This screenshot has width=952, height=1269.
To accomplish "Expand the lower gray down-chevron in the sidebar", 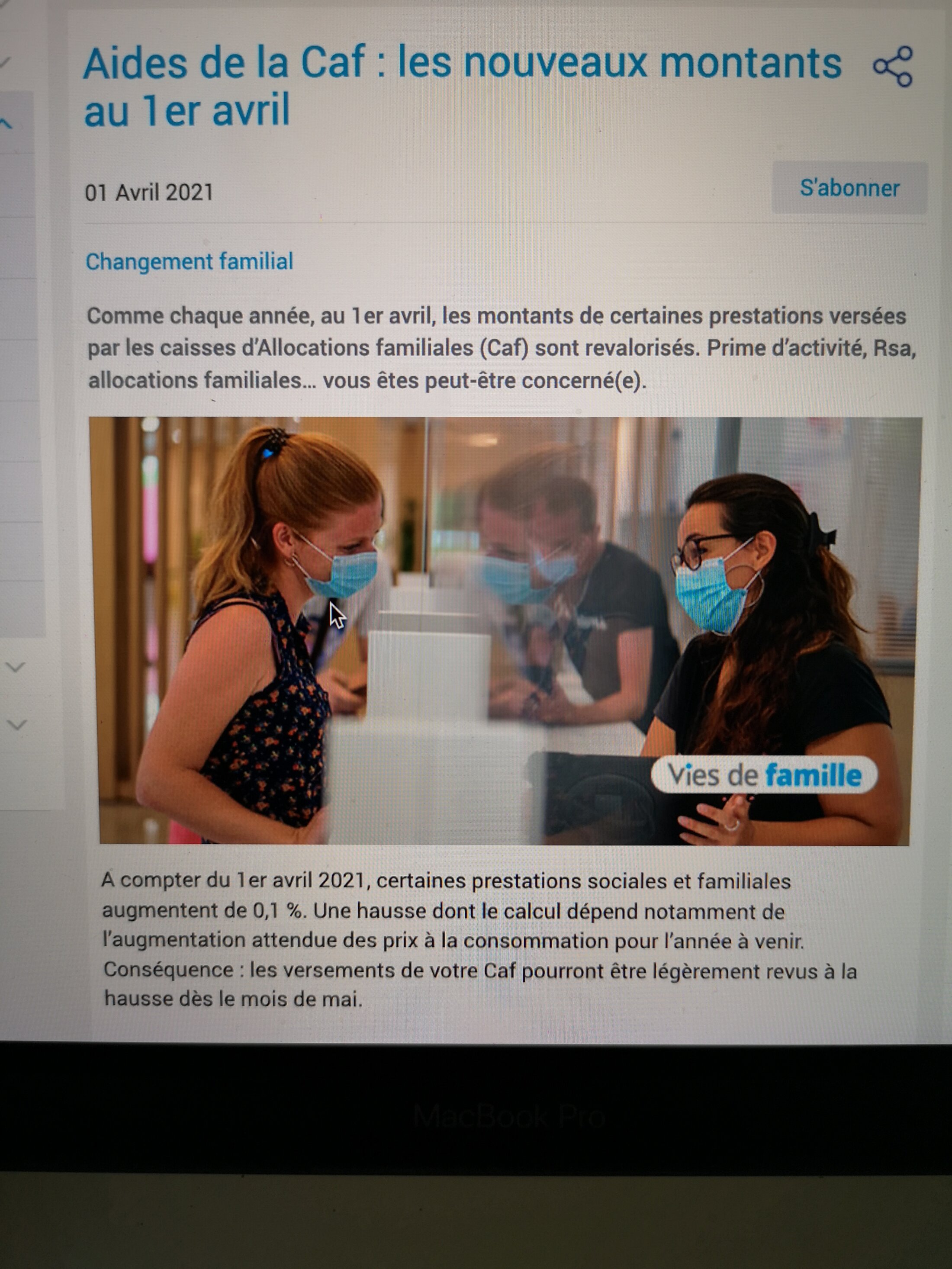I will coord(16,725).
